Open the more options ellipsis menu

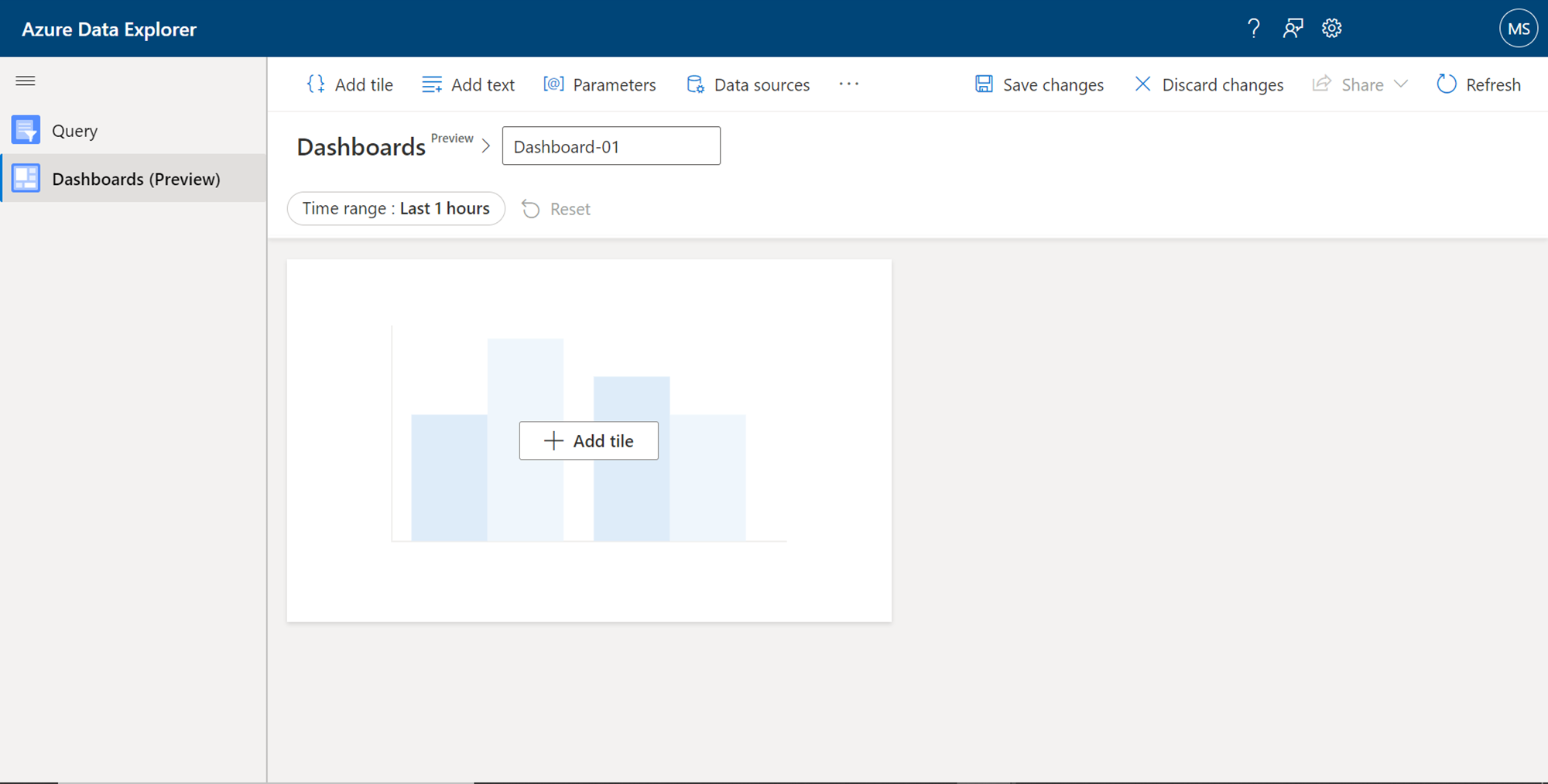tap(849, 84)
